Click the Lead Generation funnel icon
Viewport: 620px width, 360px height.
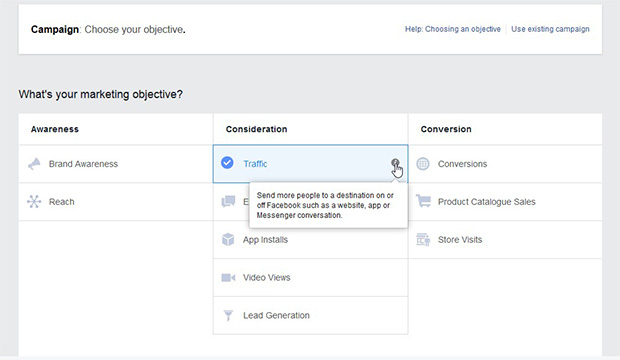pyautogui.click(x=228, y=315)
